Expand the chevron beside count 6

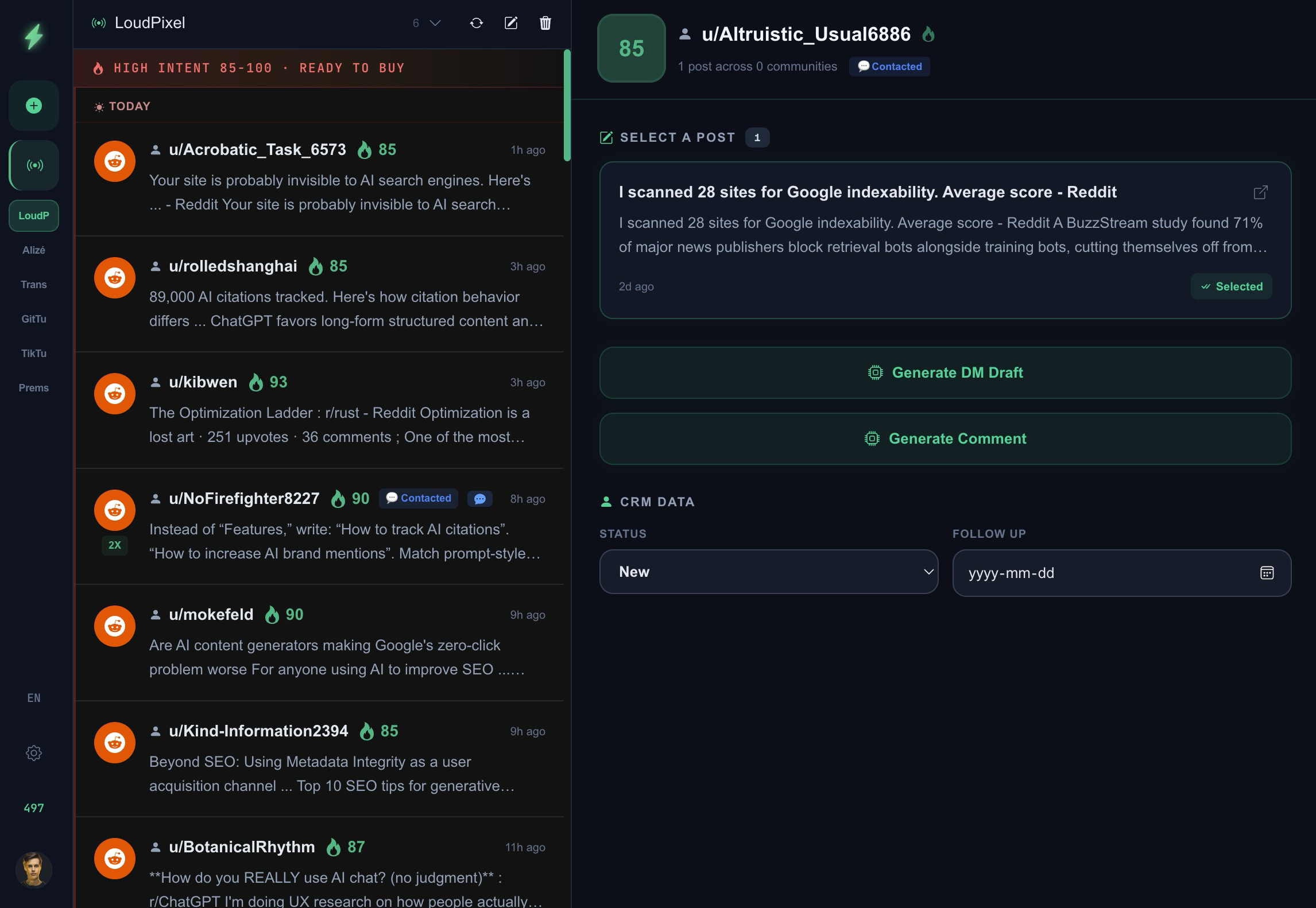point(435,23)
